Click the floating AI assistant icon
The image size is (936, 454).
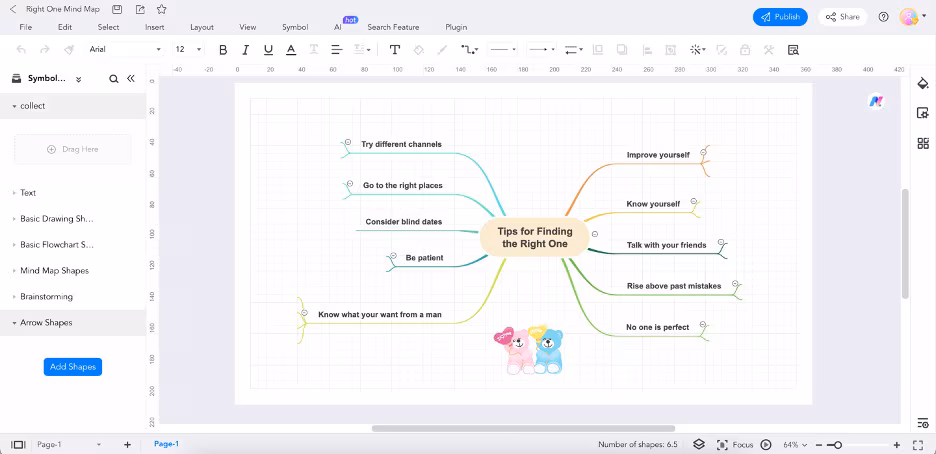pyautogui.click(x=876, y=101)
